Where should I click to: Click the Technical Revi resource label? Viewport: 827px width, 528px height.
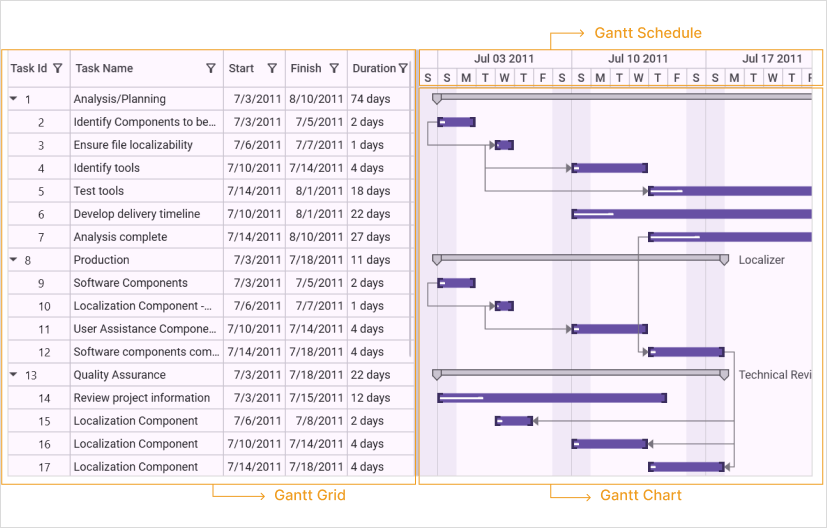[x=775, y=375]
